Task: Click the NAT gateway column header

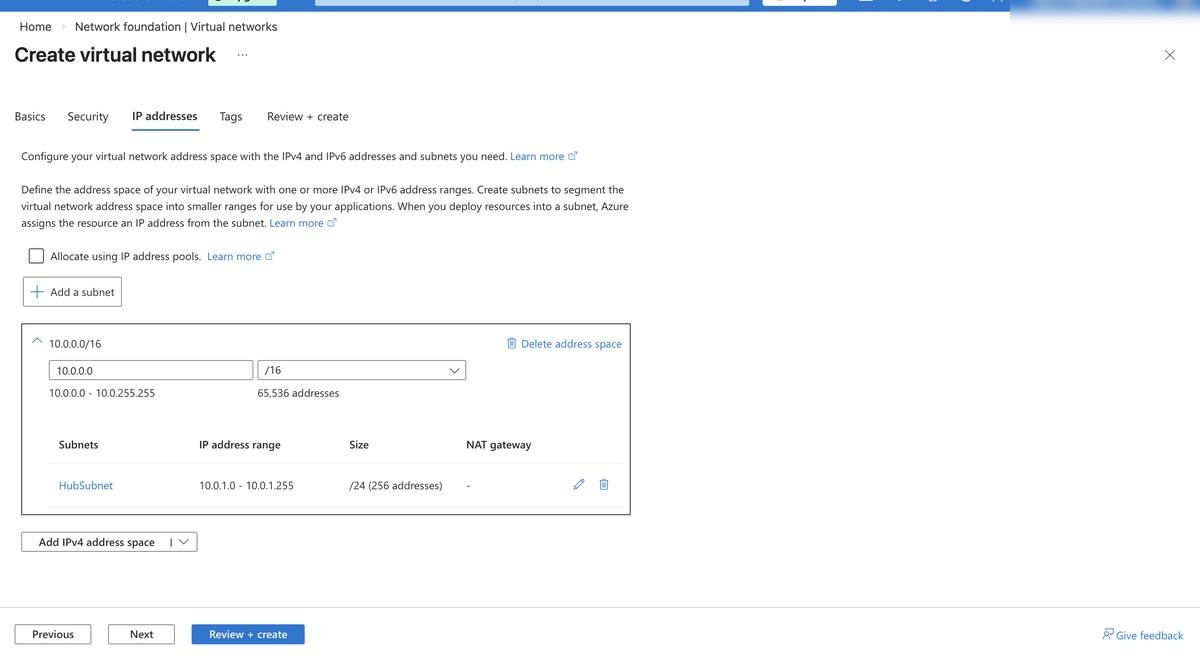Action: 499,445
